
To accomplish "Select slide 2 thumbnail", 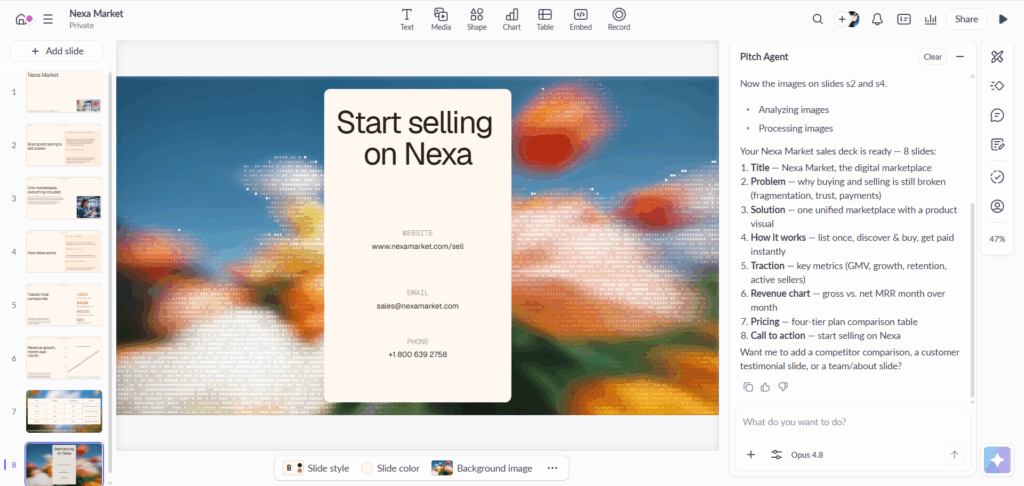I will 64,145.
